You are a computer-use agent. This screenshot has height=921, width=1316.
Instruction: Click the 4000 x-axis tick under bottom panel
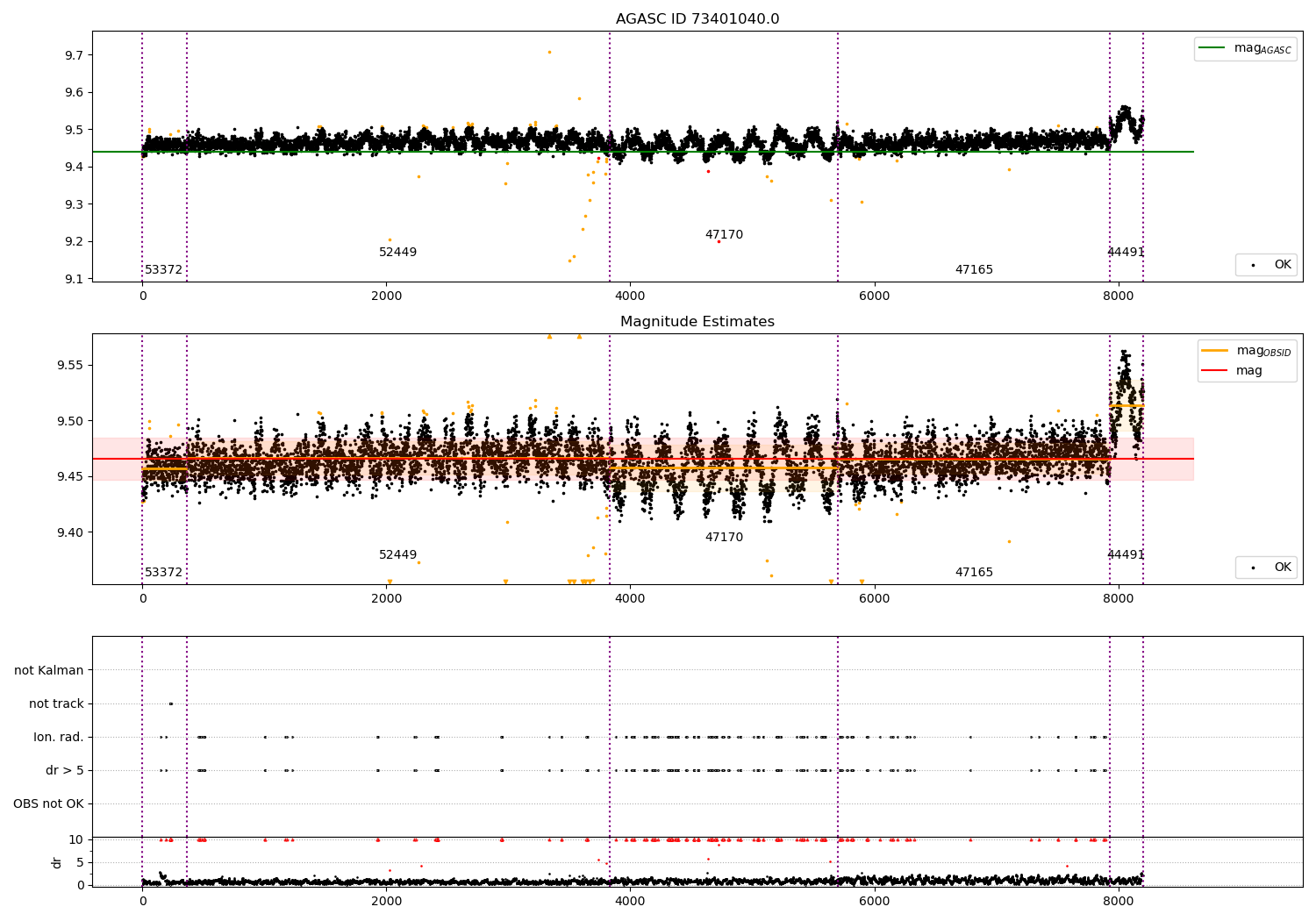point(630,902)
